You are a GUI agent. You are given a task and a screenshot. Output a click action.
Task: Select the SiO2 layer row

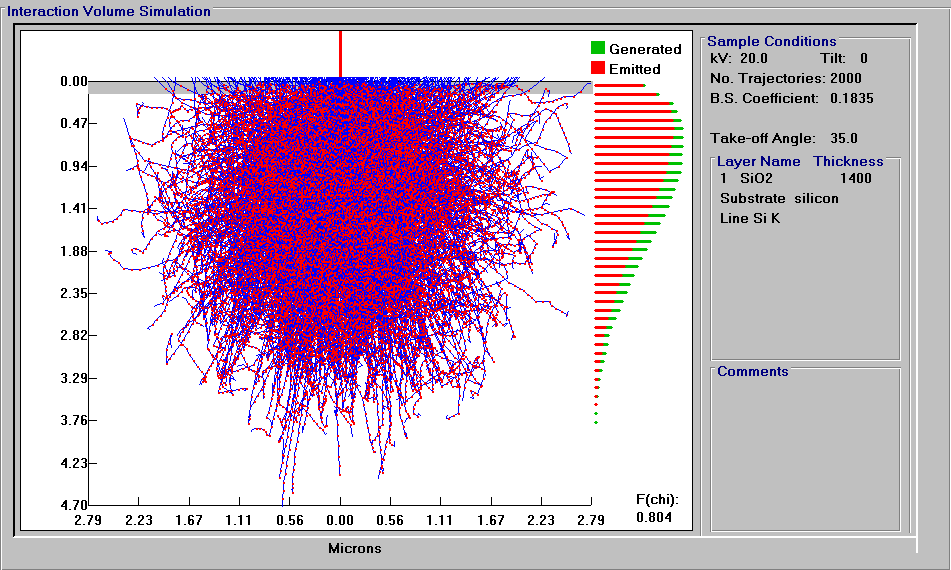coord(796,178)
